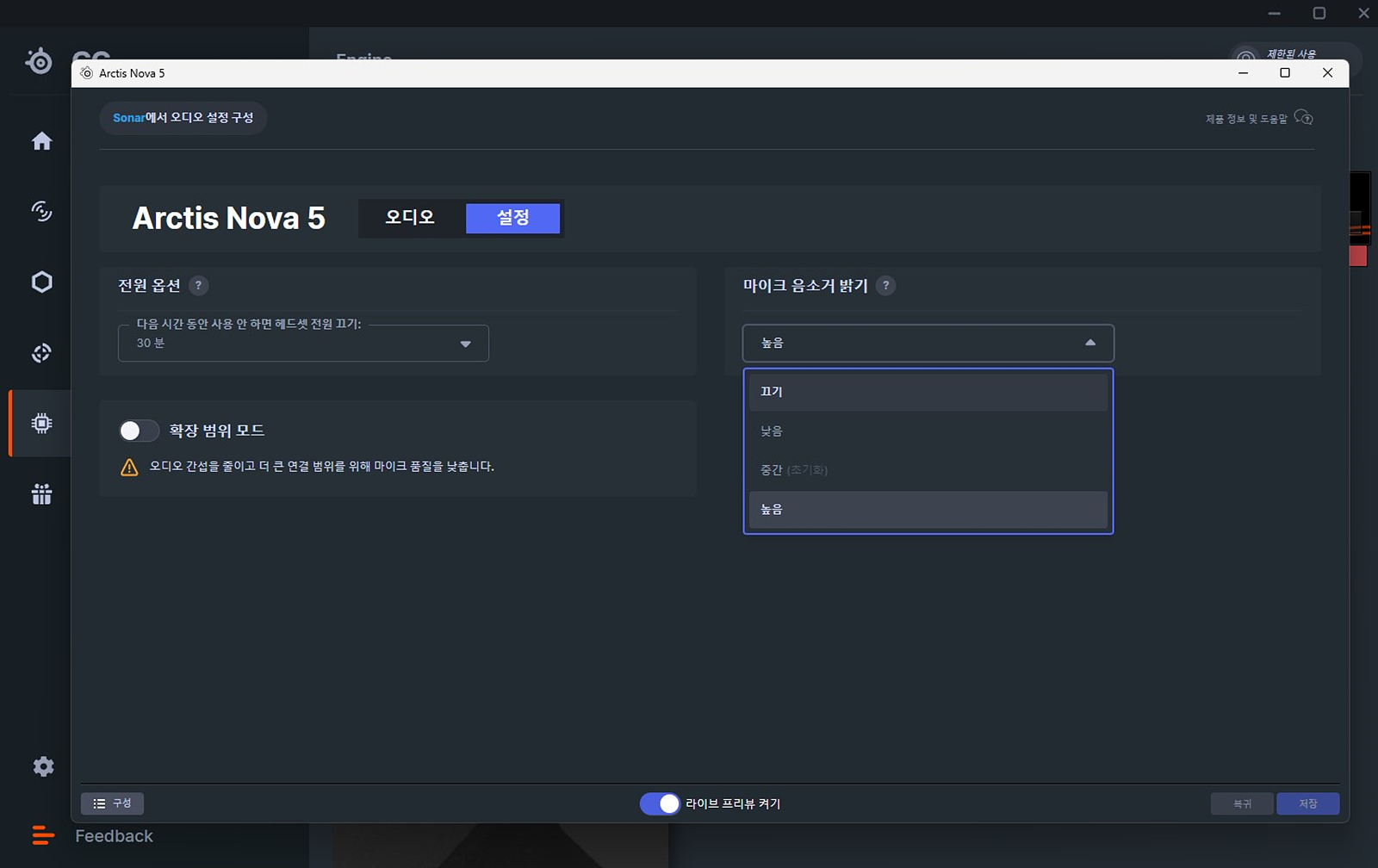The width and height of the screenshot is (1378, 868).
Task: Click the account profile icon at top right
Action: pyautogui.click(x=1245, y=59)
